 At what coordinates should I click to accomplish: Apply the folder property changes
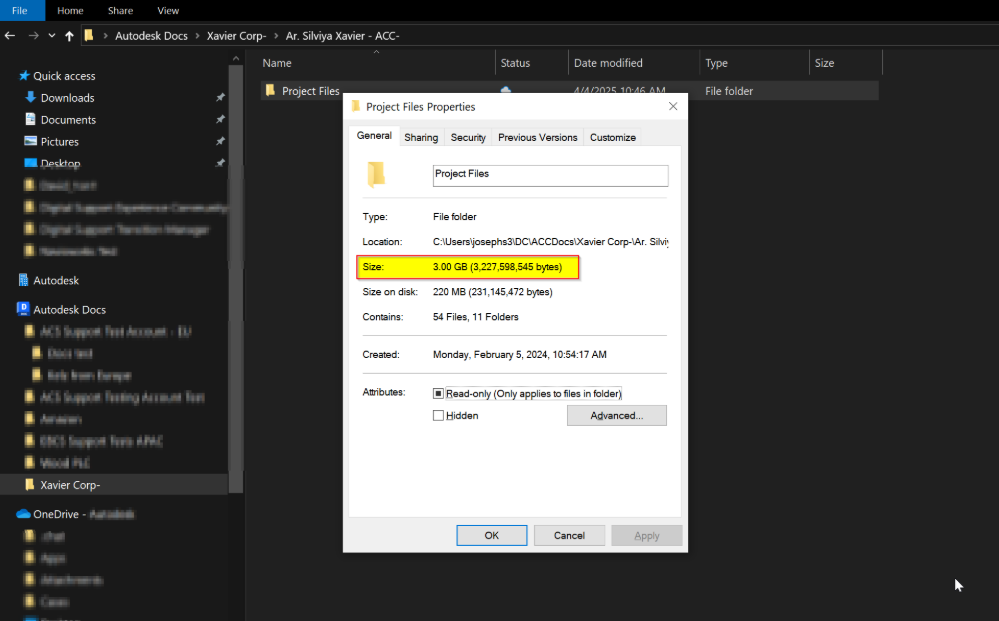(x=646, y=535)
